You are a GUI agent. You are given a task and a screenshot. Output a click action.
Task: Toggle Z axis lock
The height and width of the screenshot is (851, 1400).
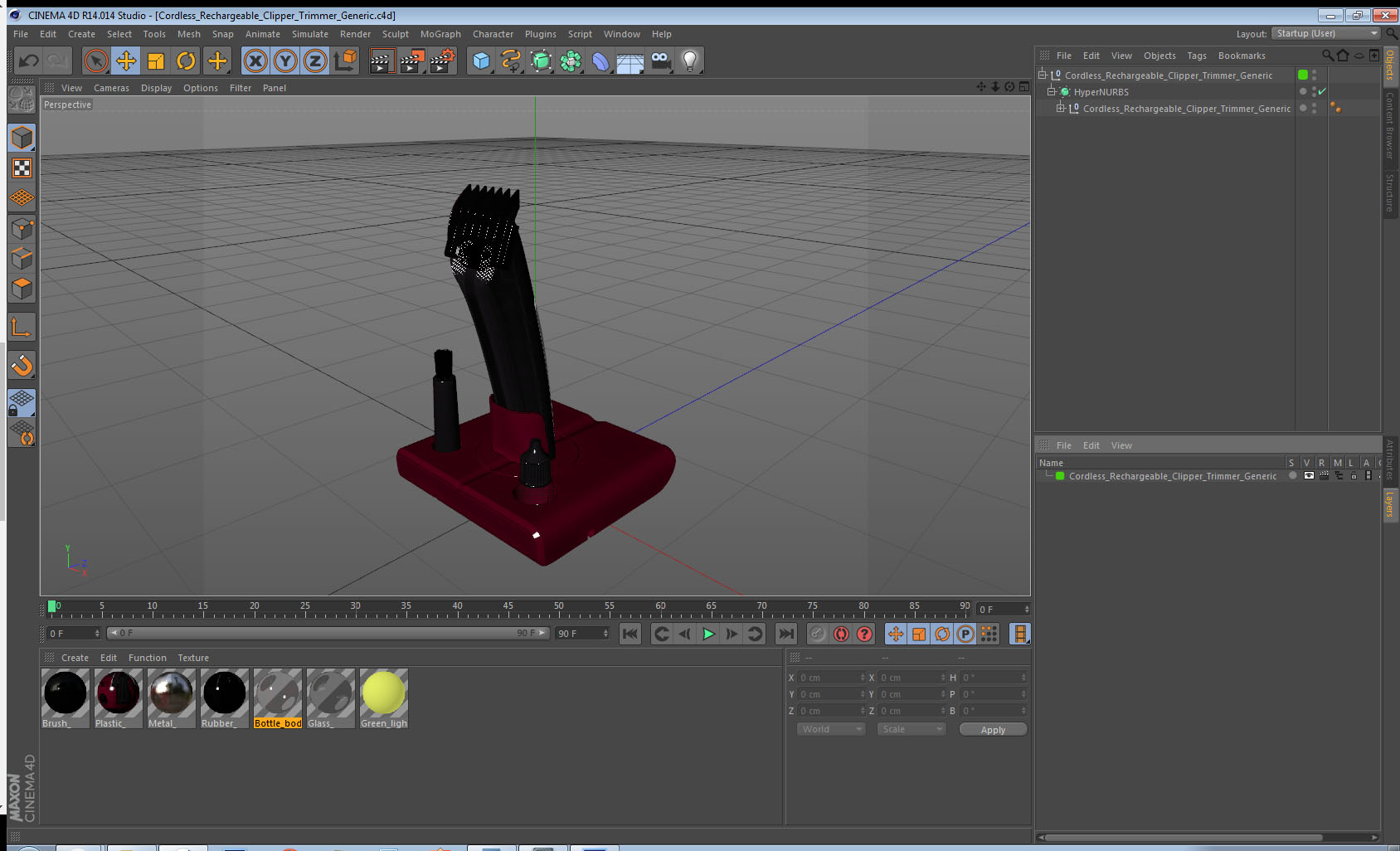[315, 61]
